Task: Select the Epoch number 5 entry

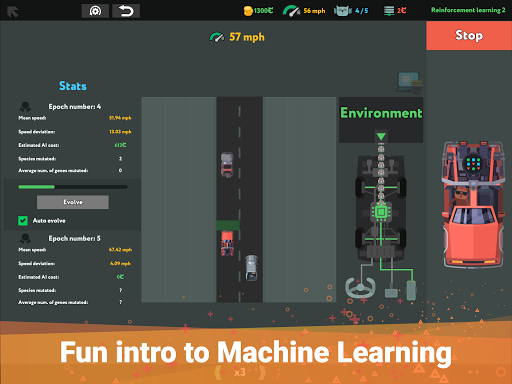Action: click(75, 238)
